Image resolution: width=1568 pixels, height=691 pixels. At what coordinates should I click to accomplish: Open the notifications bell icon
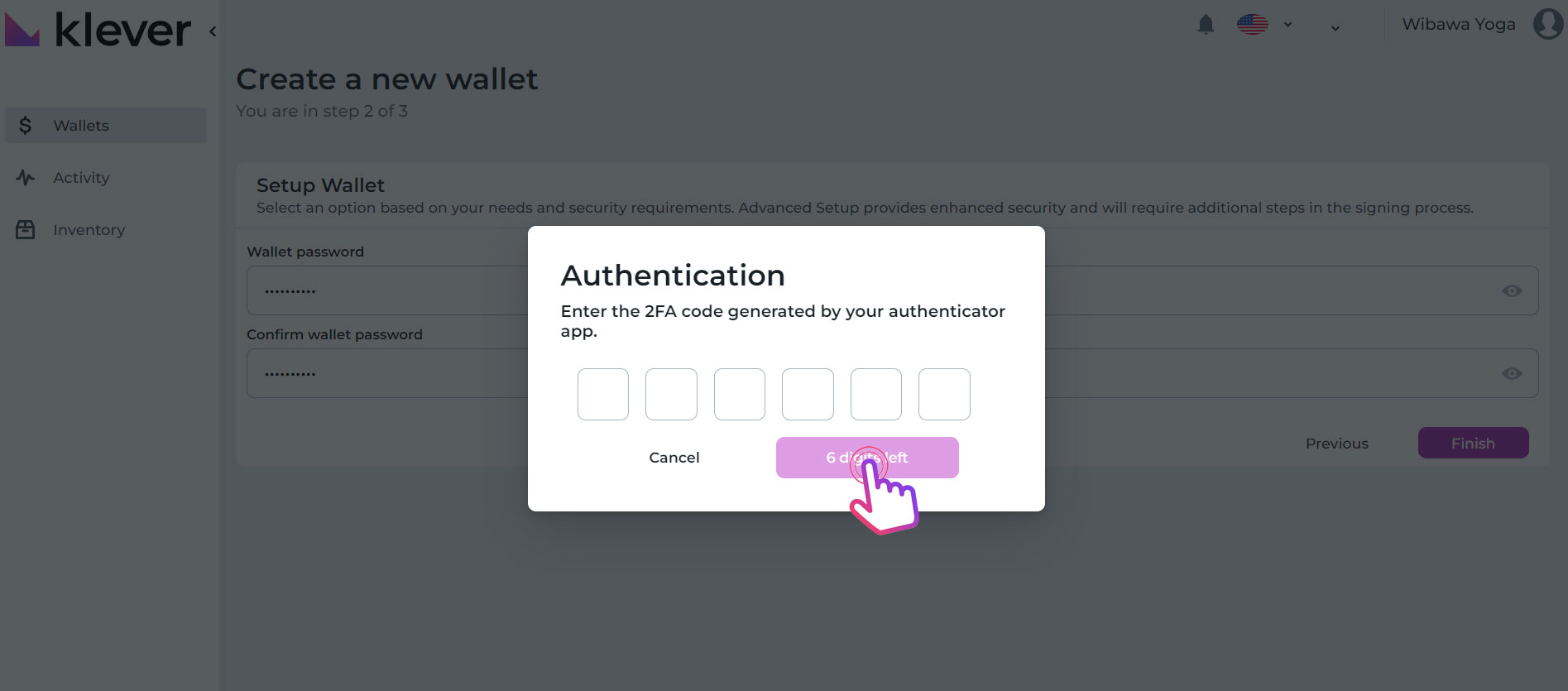click(1206, 24)
